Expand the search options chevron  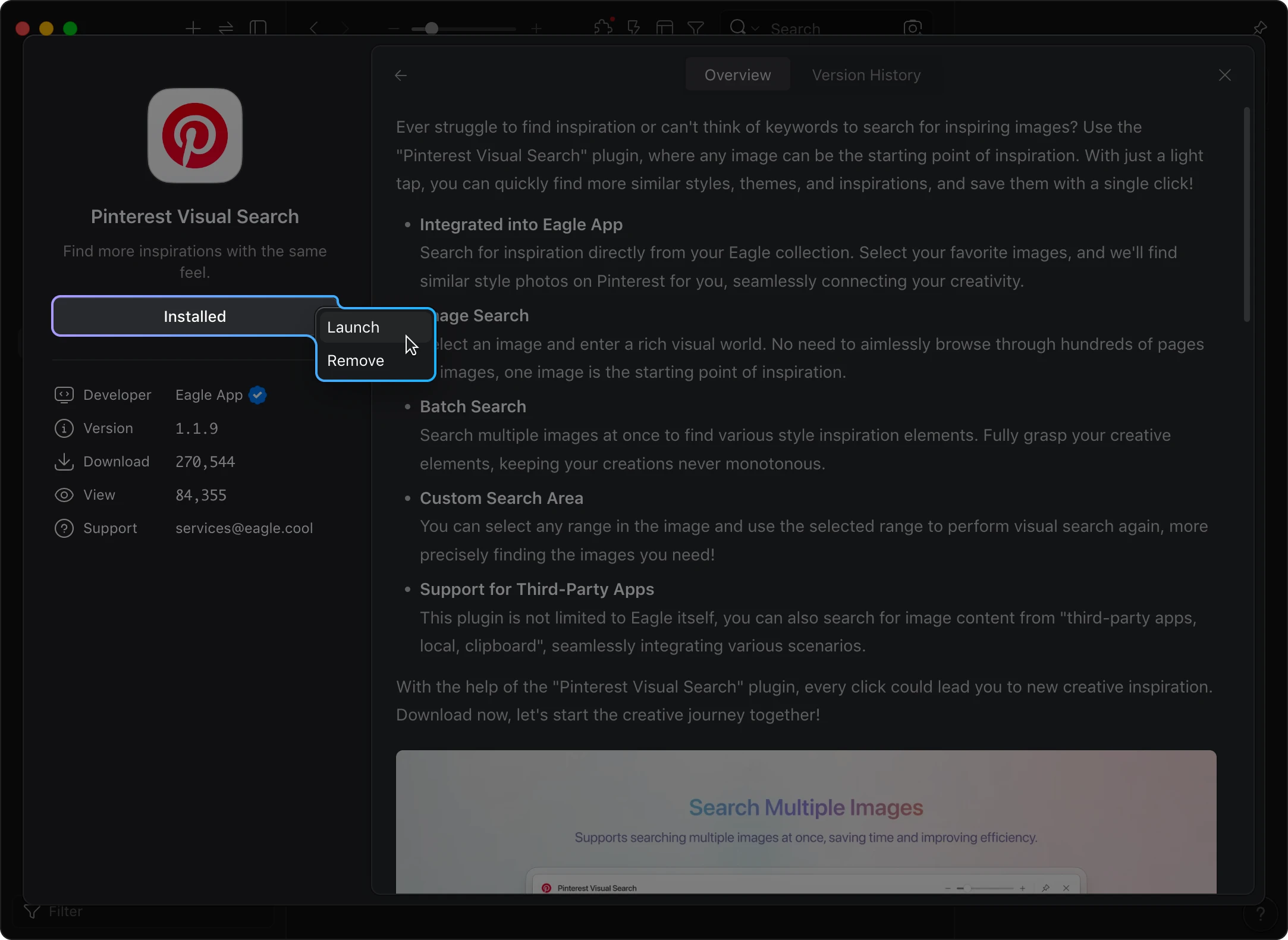755,29
